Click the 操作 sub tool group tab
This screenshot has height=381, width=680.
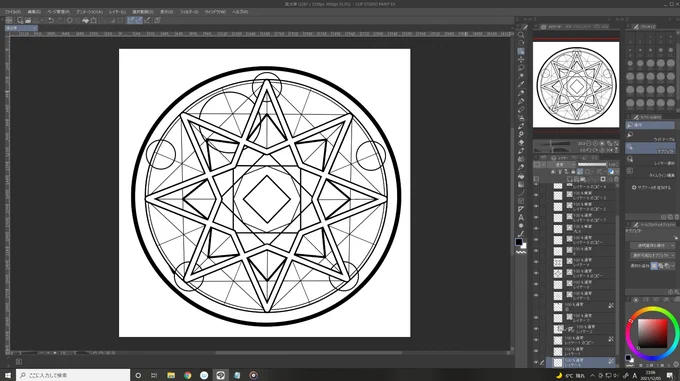650,125
